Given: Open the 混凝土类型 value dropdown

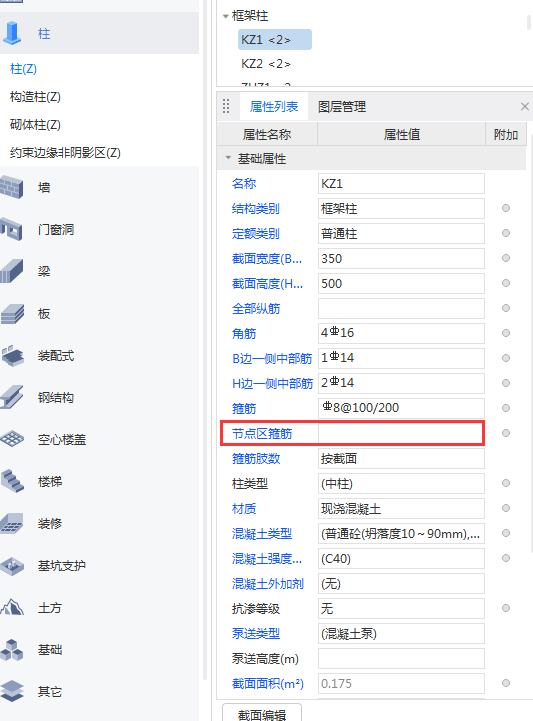Looking at the screenshot, I should coord(401,533).
